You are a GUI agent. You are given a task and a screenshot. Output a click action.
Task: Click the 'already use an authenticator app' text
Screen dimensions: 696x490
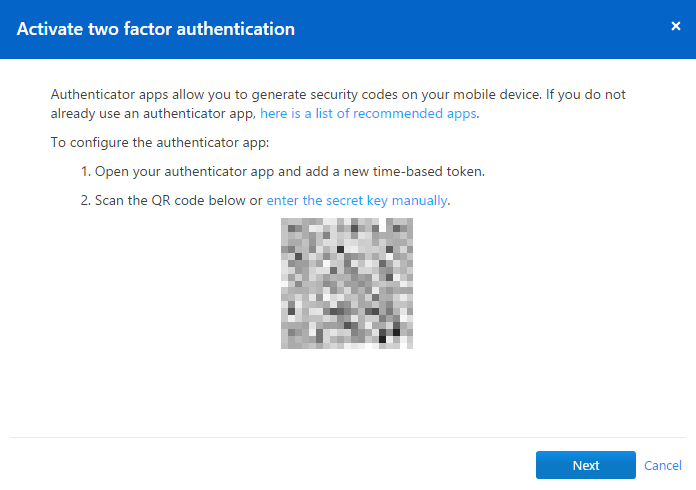[153, 114]
